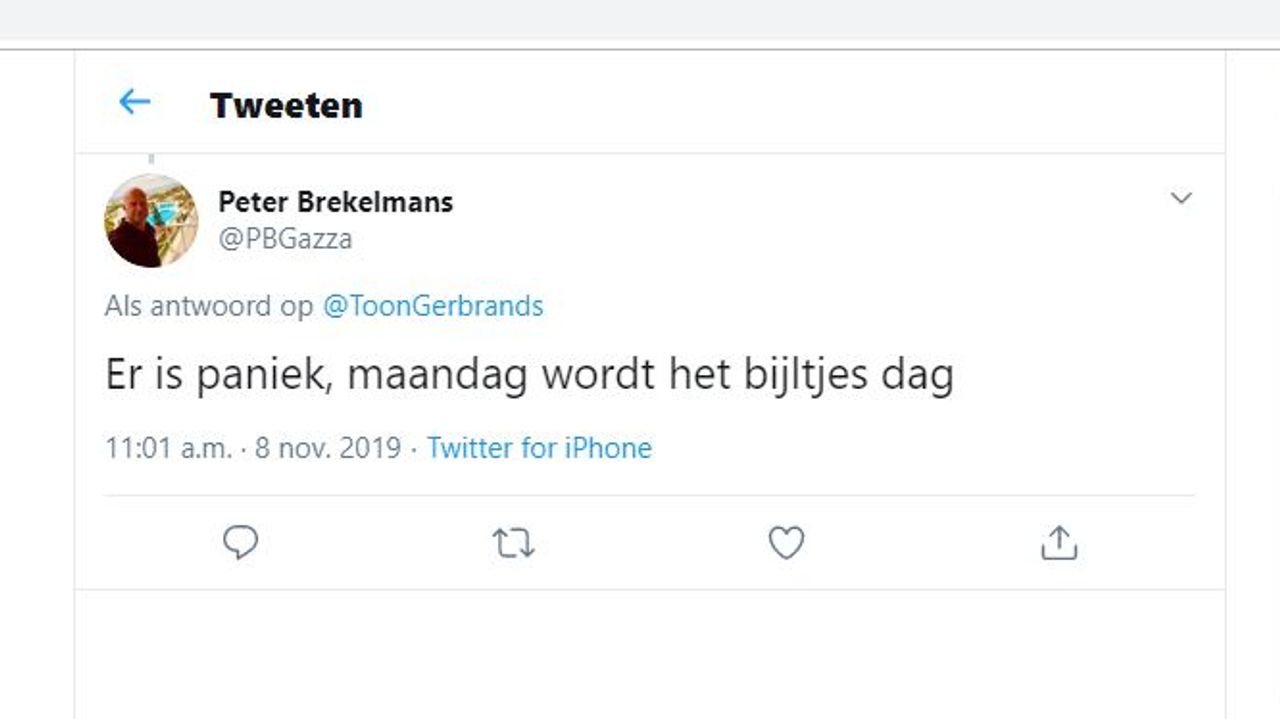The height and width of the screenshot is (719, 1280).
Task: Open Peter Brekelmans' profile picture
Action: (151, 220)
